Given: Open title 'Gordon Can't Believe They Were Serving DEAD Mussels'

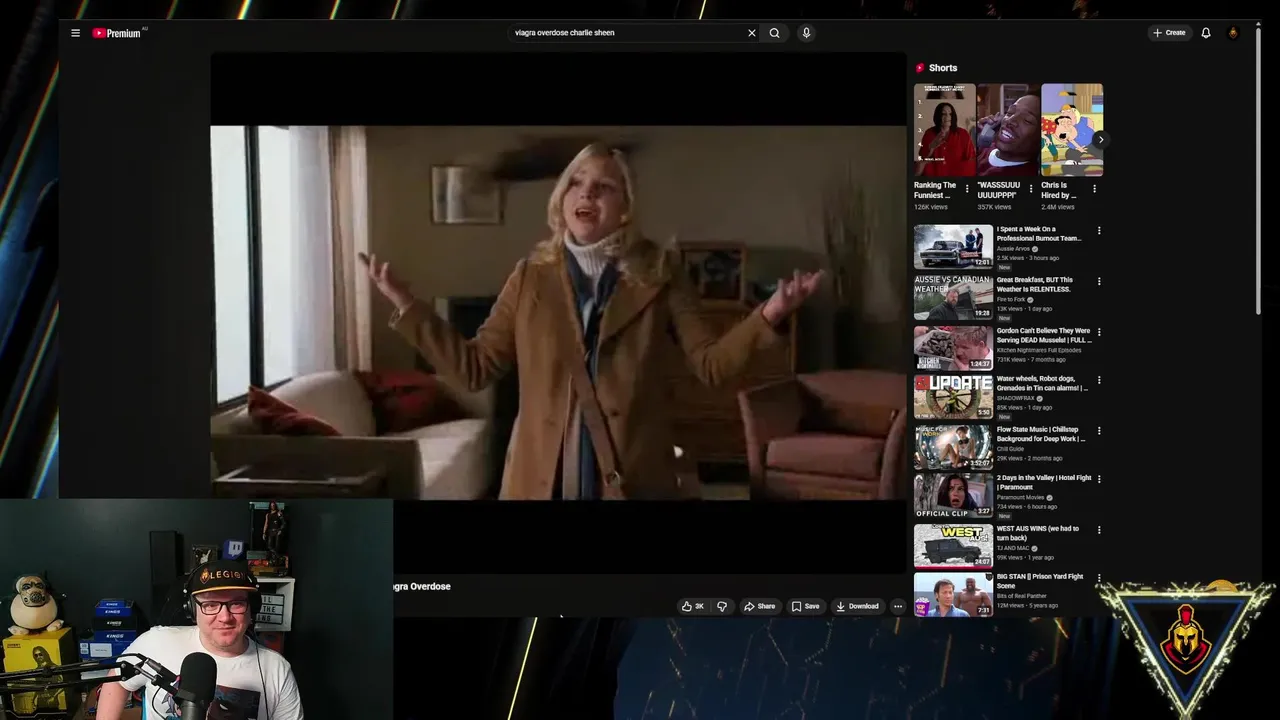Looking at the screenshot, I should (1044, 335).
